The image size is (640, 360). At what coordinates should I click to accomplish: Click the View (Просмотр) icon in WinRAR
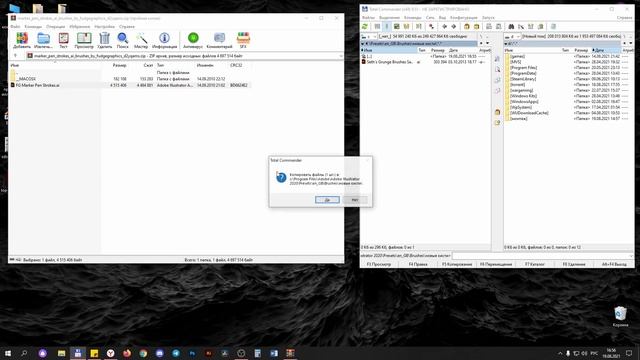(84, 41)
